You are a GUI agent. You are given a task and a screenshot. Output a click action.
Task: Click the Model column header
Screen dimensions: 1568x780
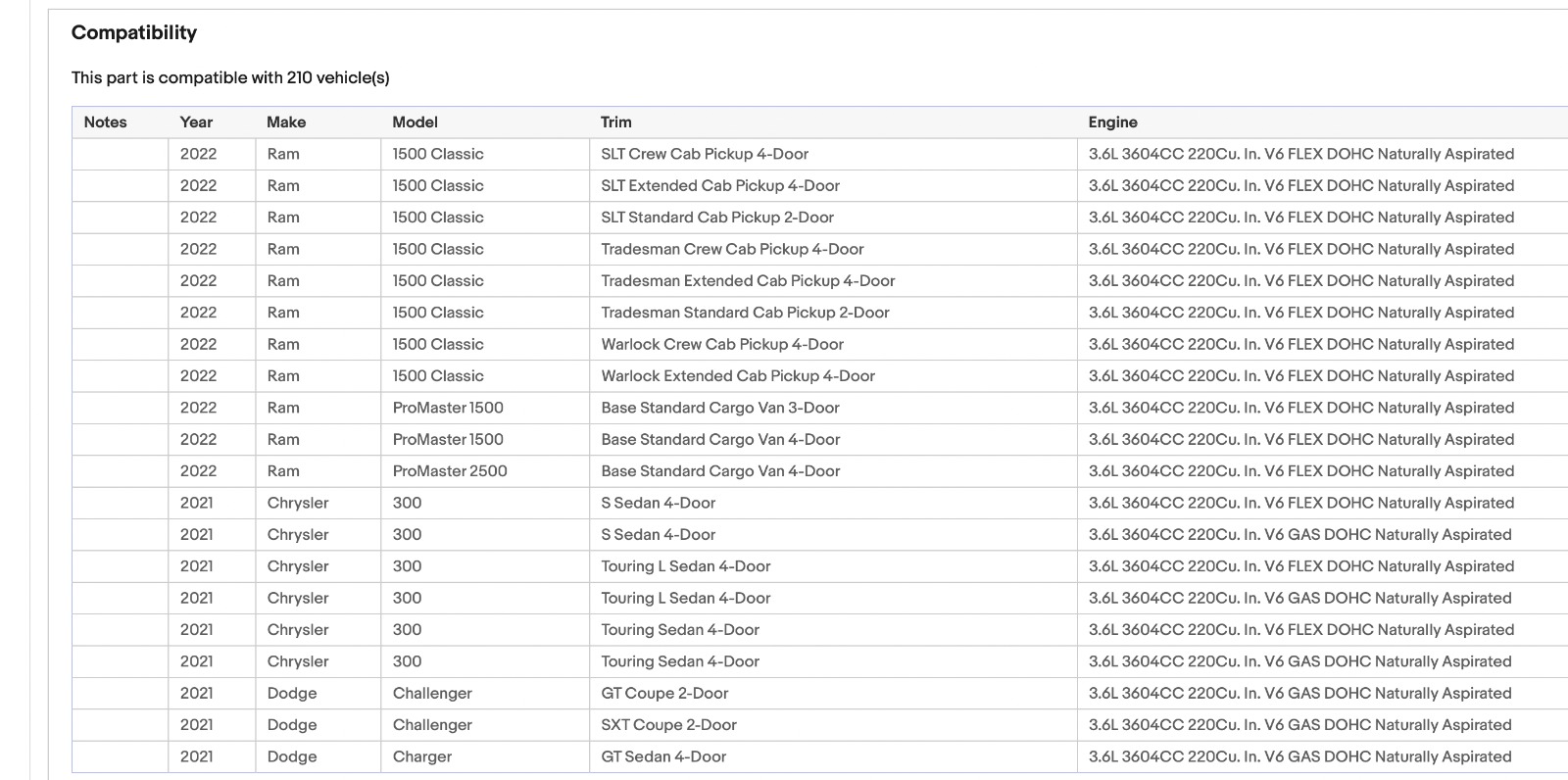point(415,122)
